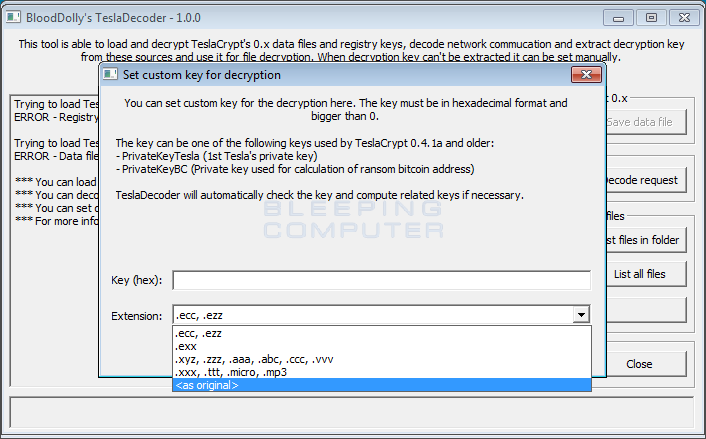706x439 pixels.
Task: Select the .xyz, .zzz, .aaa, .abc option
Action: 381,359
